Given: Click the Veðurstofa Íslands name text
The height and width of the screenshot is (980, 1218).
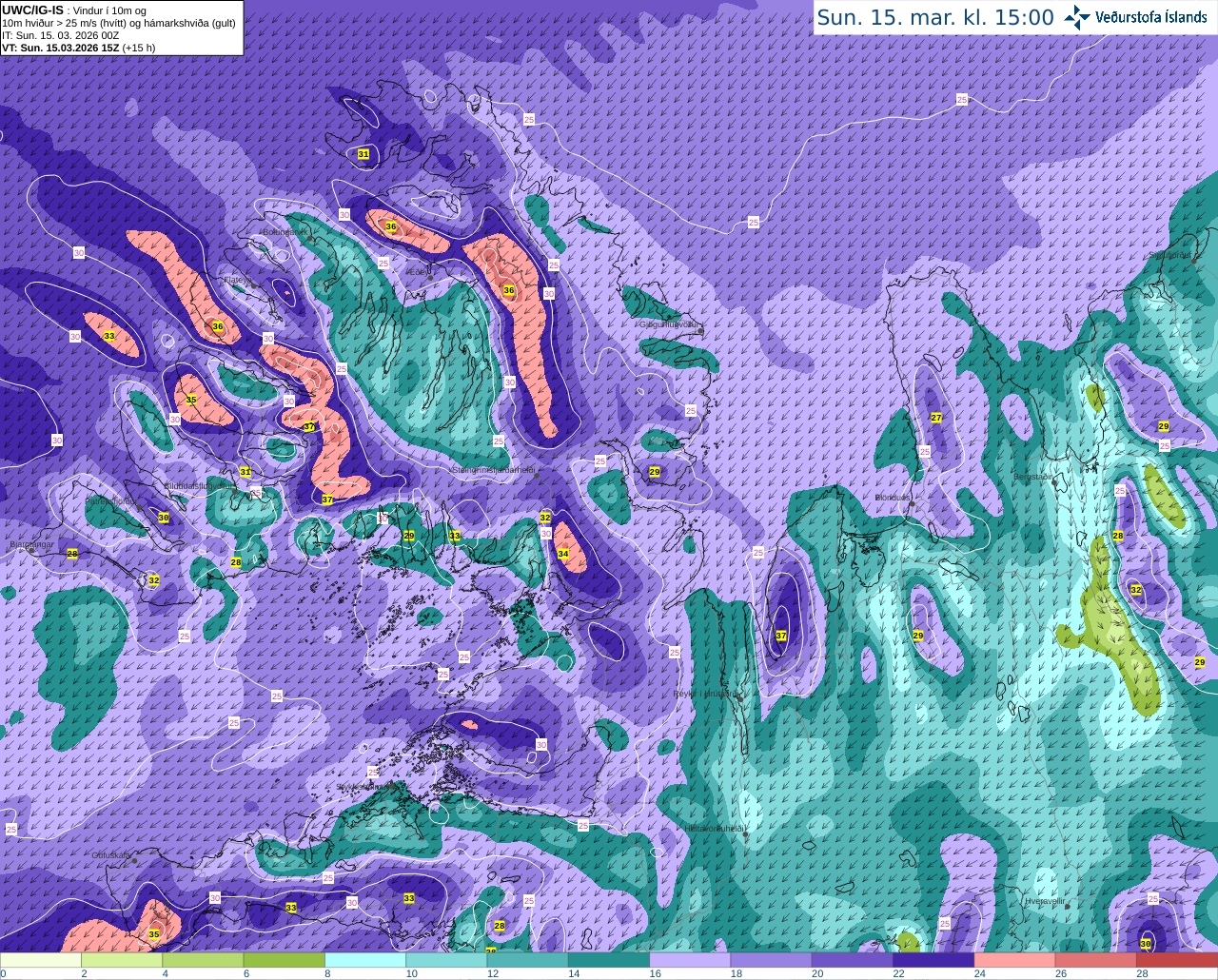Looking at the screenshot, I should pyautogui.click(x=1150, y=17).
